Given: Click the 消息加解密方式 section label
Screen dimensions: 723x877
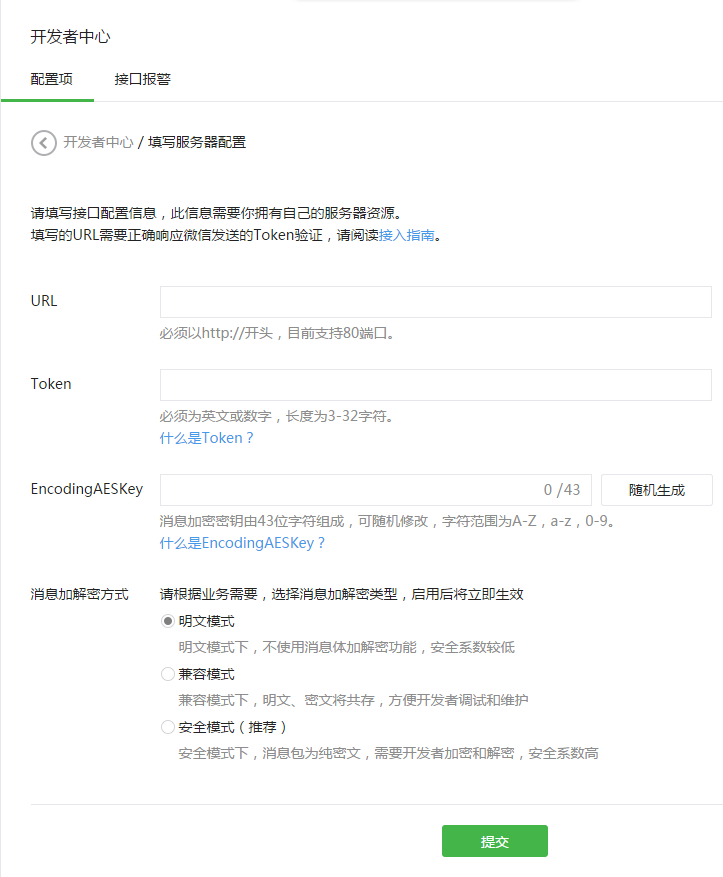Looking at the screenshot, I should [80, 594].
